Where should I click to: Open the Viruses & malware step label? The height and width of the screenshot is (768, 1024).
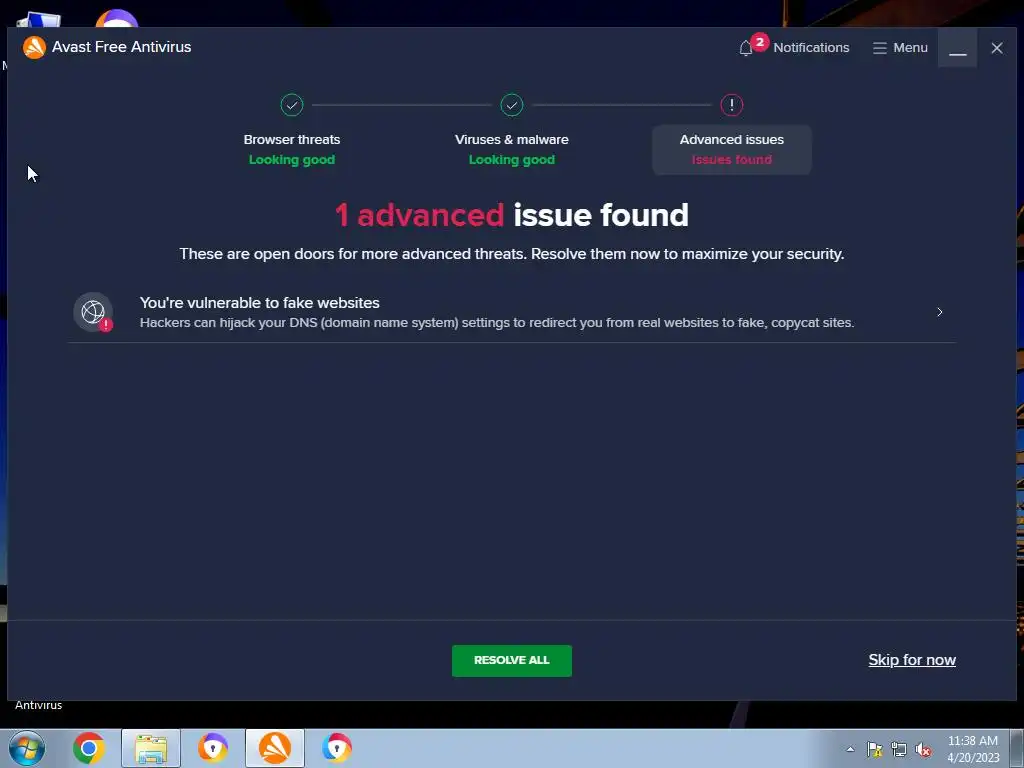[511, 139]
